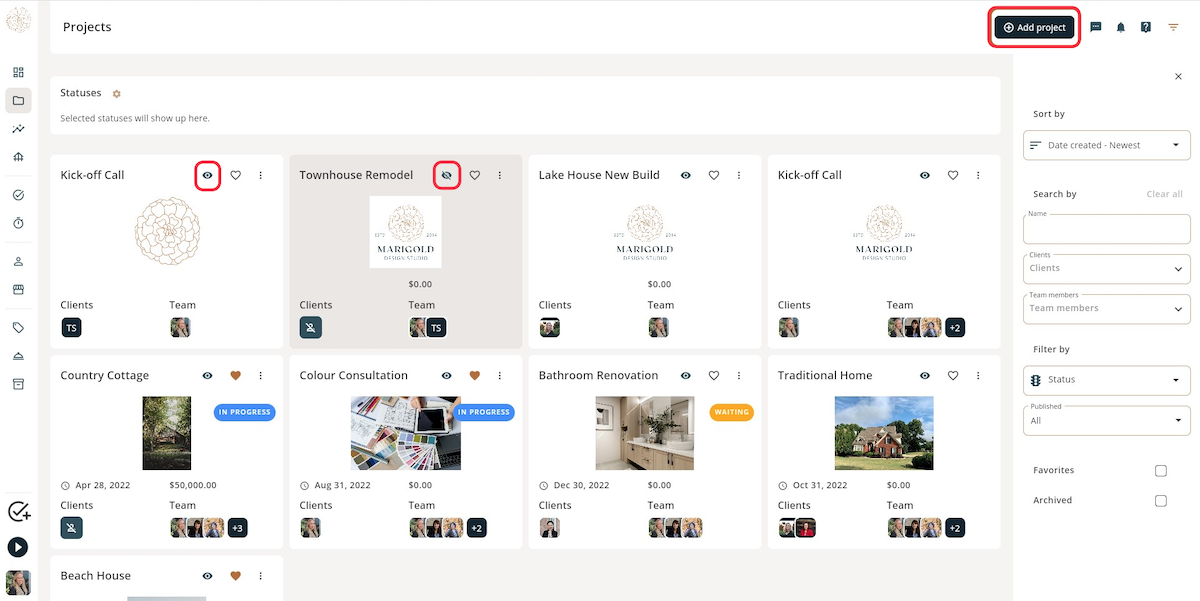1200x601 pixels.
Task: Favorite Townhouse Remodel with the heart icon
Action: pos(475,175)
